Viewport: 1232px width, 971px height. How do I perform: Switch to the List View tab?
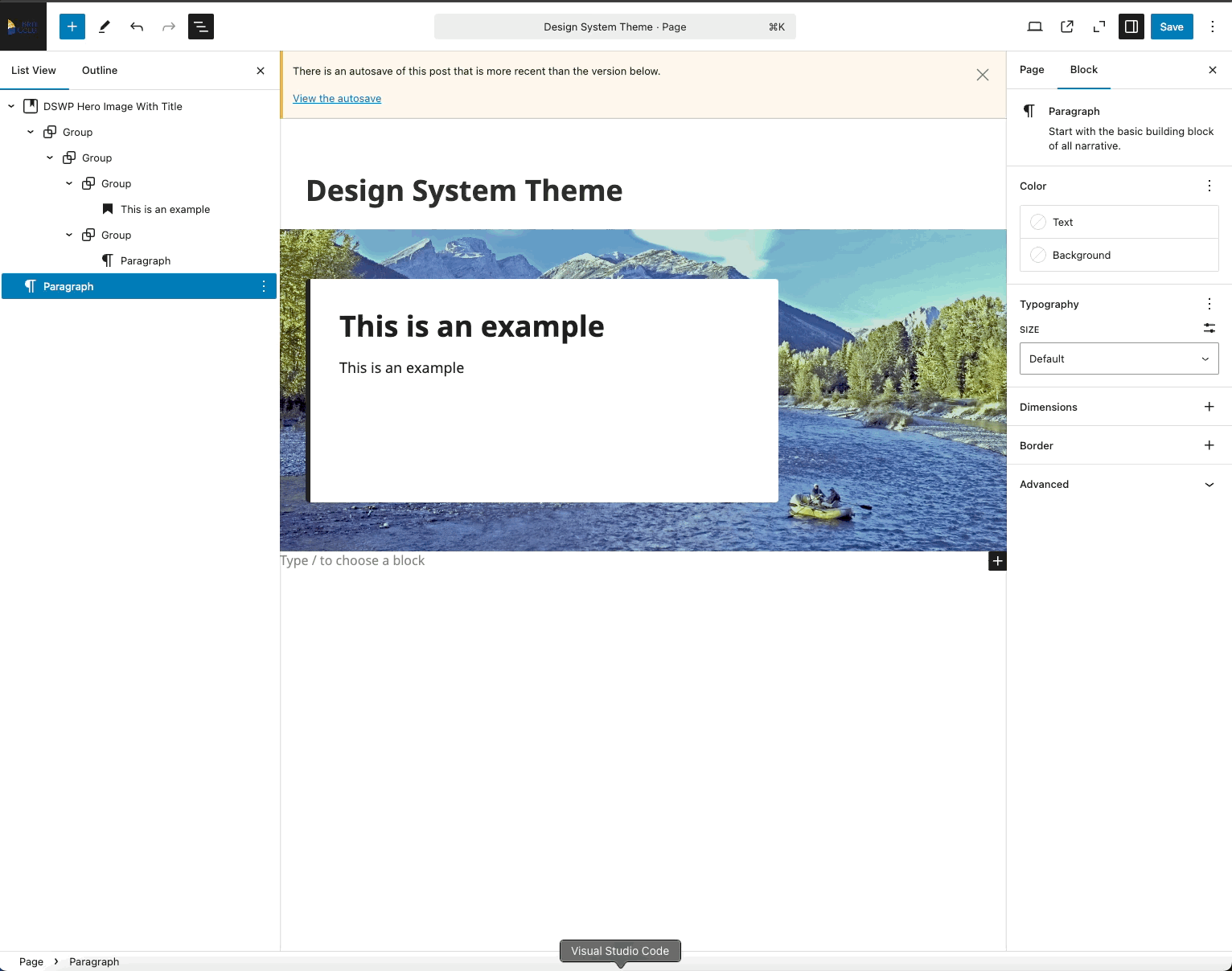[34, 71]
